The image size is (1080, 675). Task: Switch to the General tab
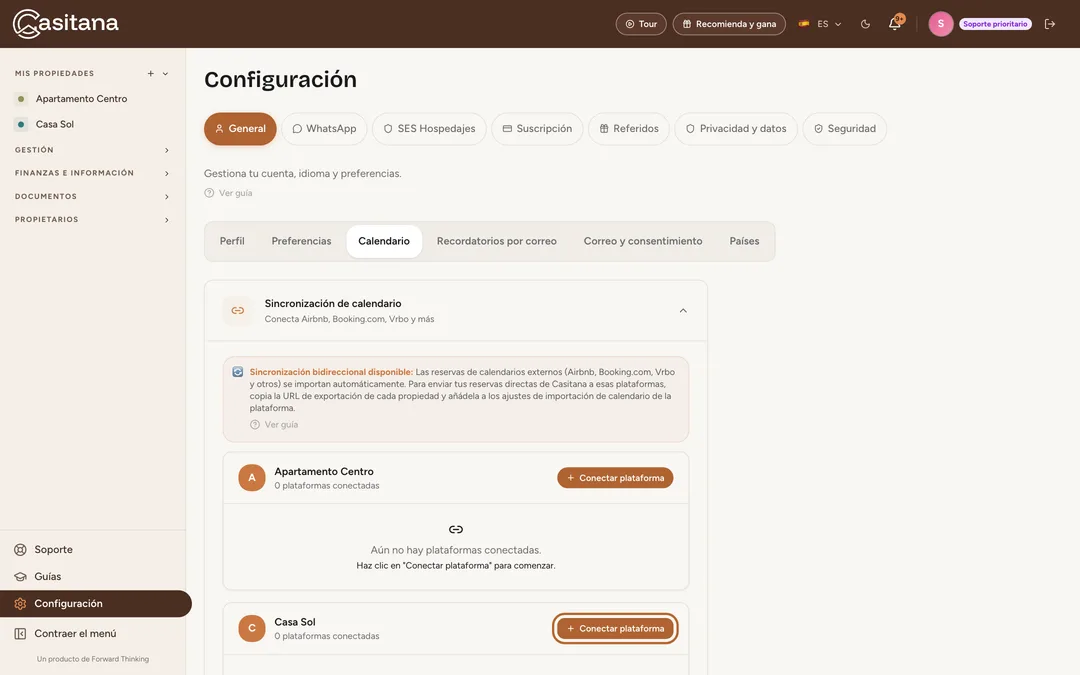click(x=240, y=129)
